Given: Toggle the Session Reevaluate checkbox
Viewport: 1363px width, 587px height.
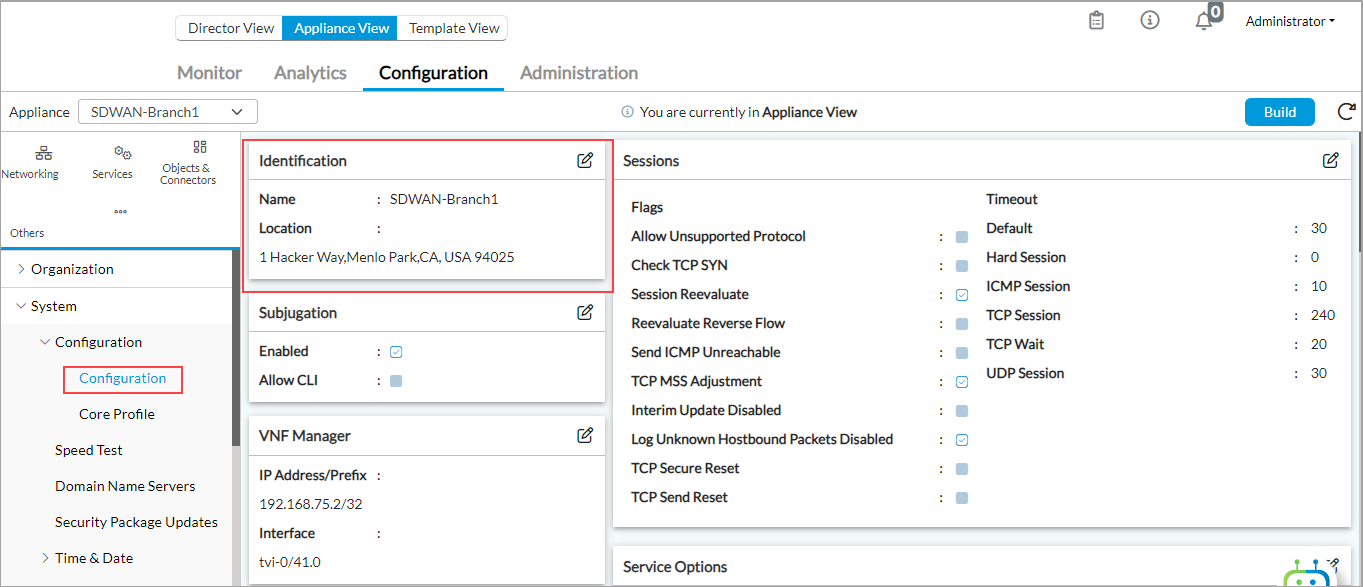Looking at the screenshot, I should [961, 295].
